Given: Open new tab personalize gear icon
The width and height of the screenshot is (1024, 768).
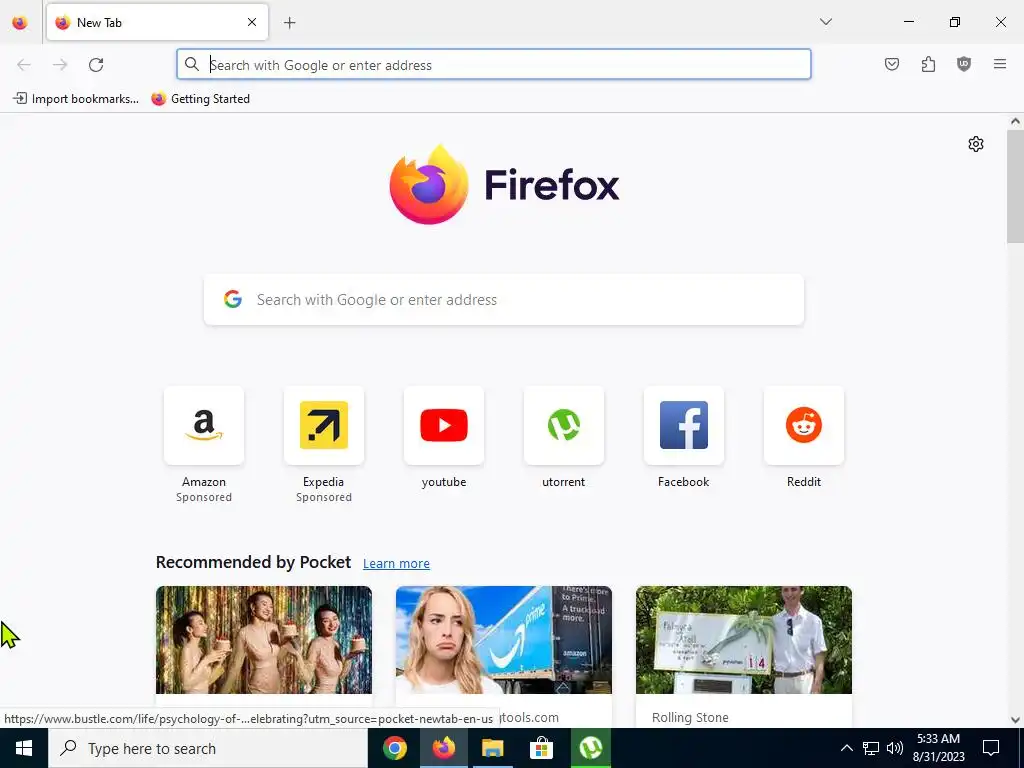Looking at the screenshot, I should (976, 144).
